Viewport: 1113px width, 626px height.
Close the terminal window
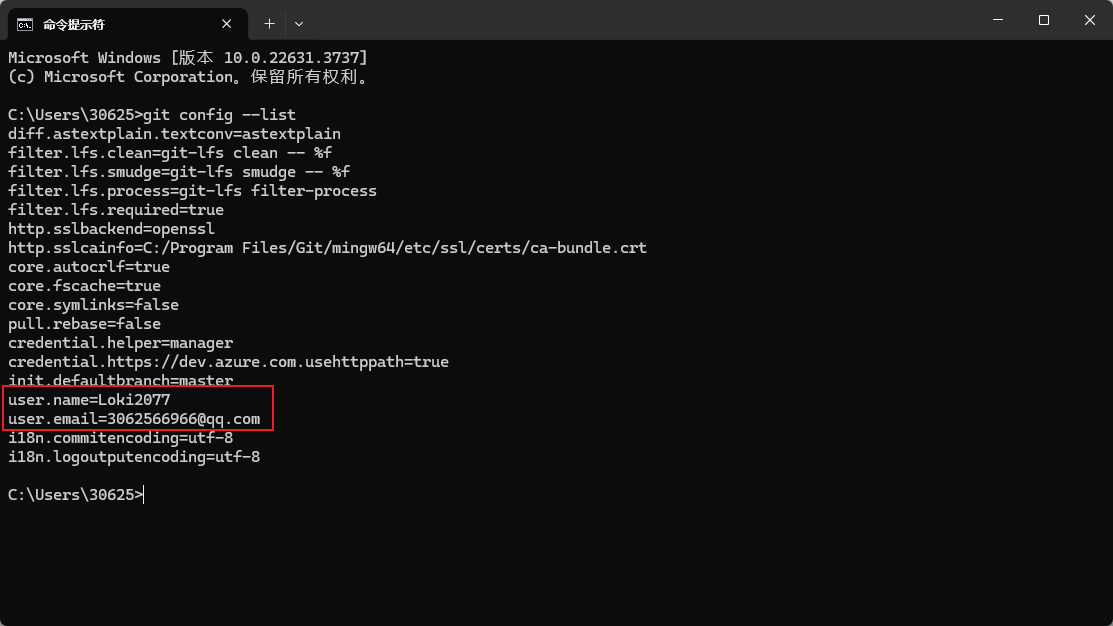1090,20
